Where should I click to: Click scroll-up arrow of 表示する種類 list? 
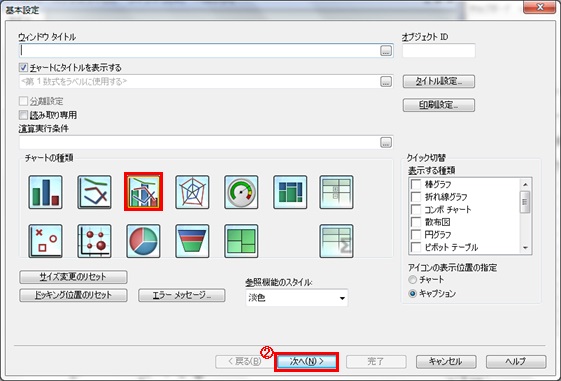[525, 184]
